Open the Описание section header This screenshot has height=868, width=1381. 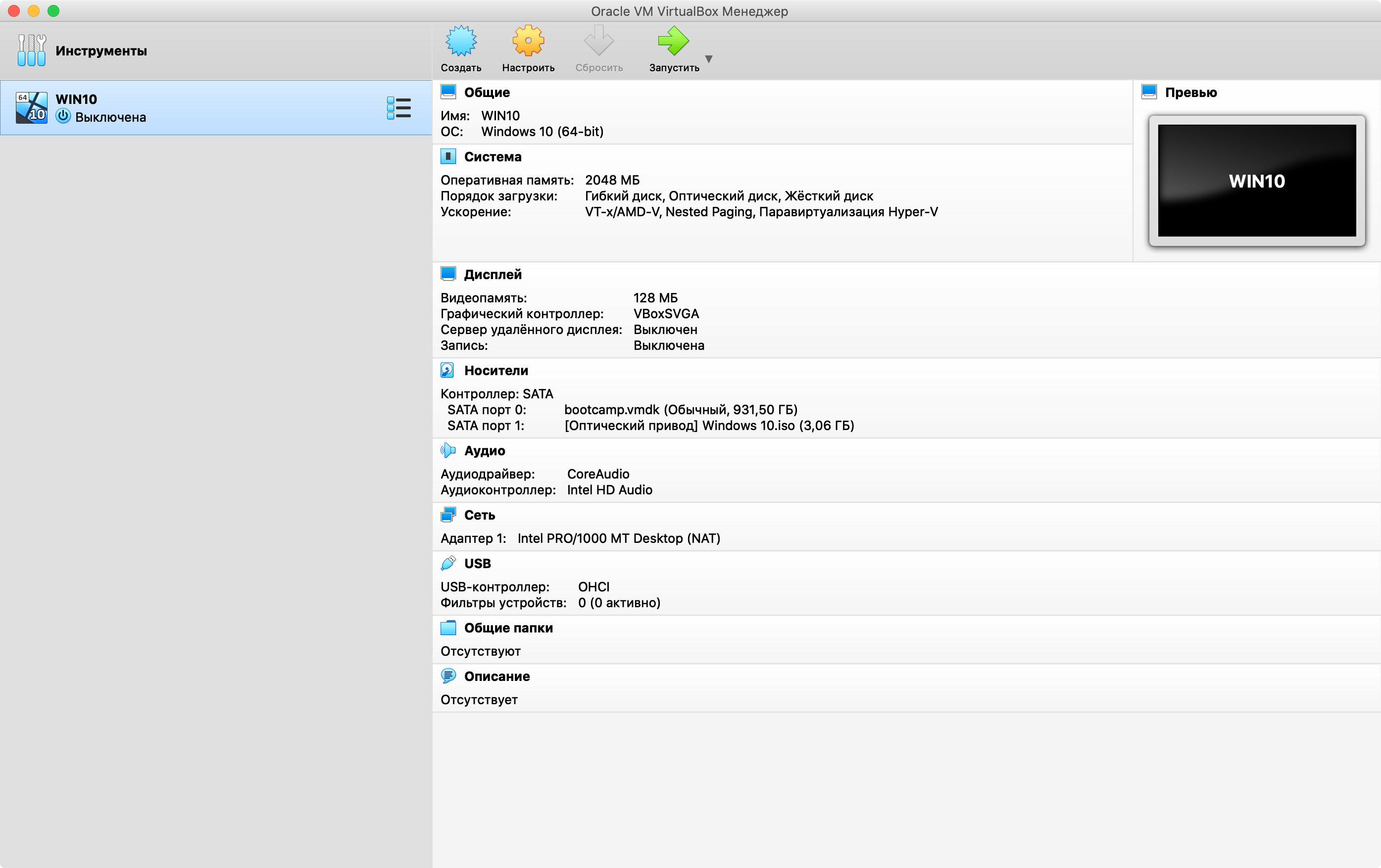pyautogui.click(x=496, y=676)
